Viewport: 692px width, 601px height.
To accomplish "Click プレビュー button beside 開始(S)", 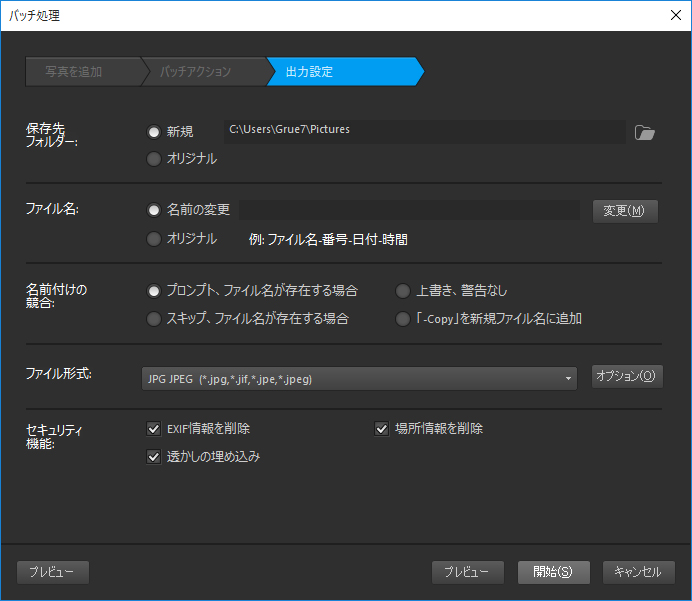I will click(468, 572).
